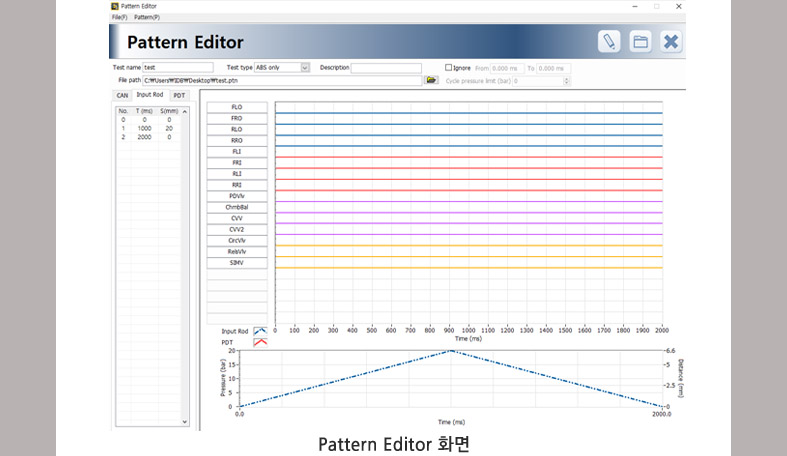Open the Test type dropdown
Screen dimensions: 787x456
305,68
